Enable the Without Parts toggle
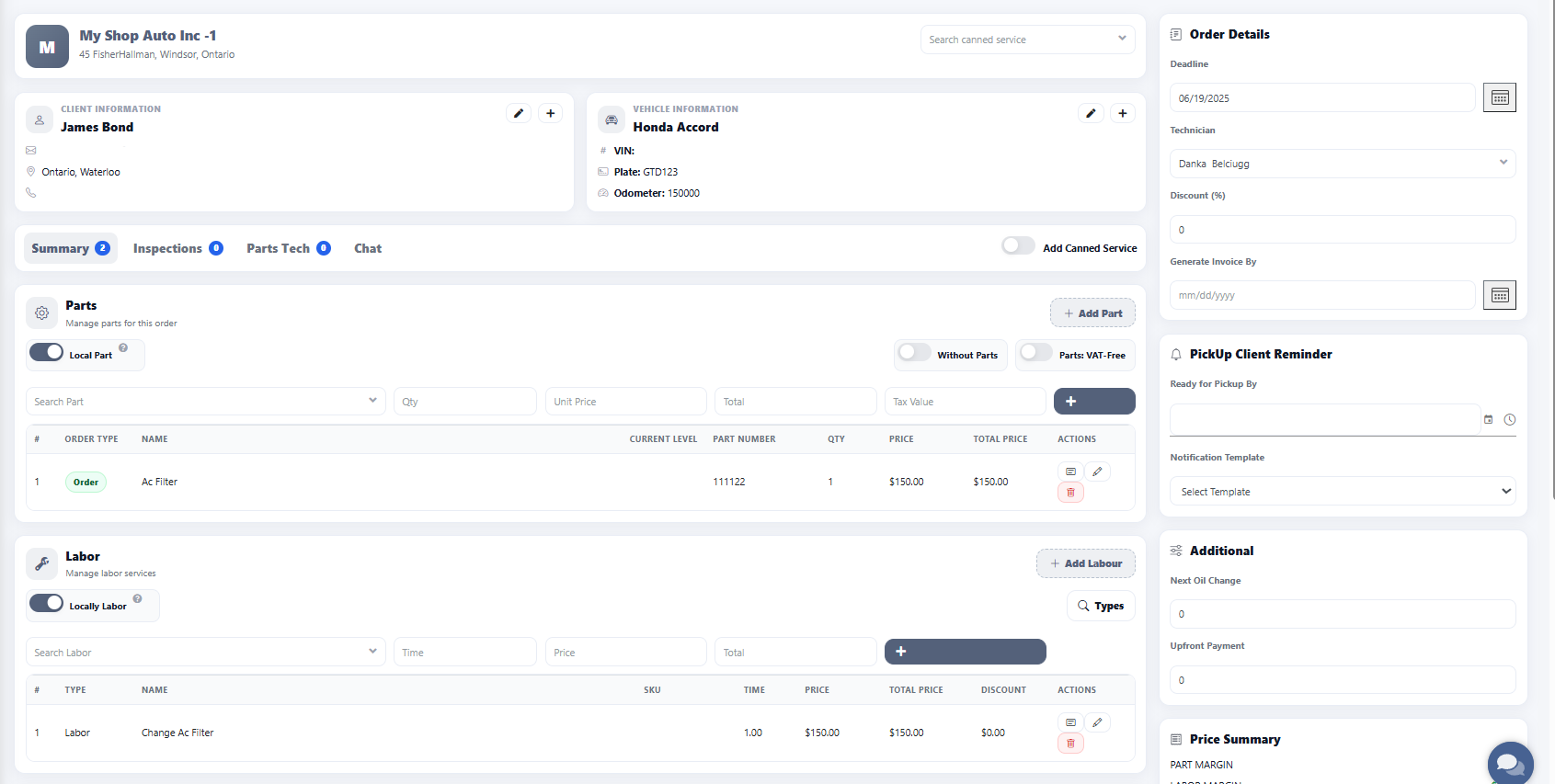This screenshot has height=784, width=1555. point(914,353)
